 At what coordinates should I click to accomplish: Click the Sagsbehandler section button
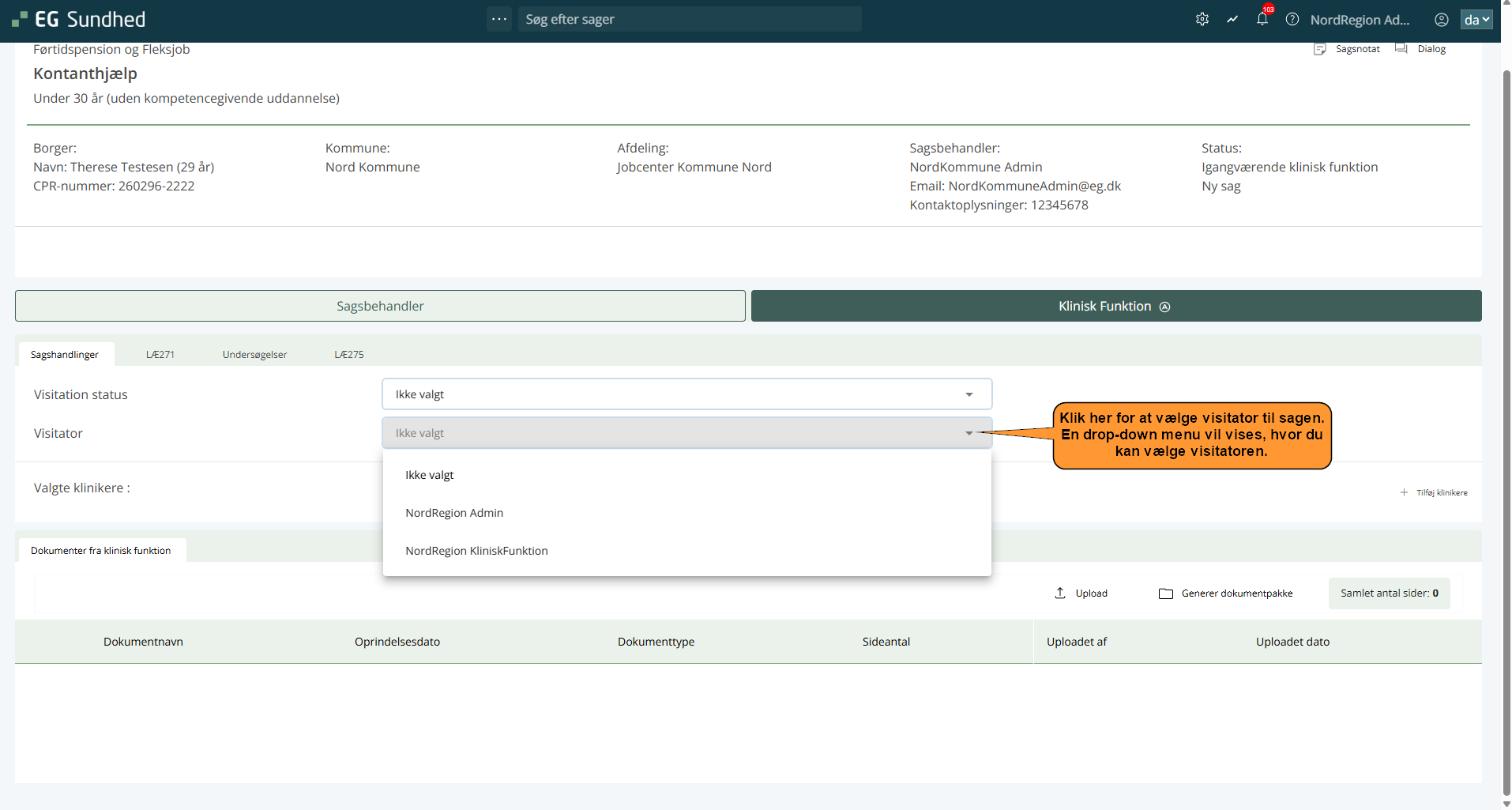tap(380, 306)
